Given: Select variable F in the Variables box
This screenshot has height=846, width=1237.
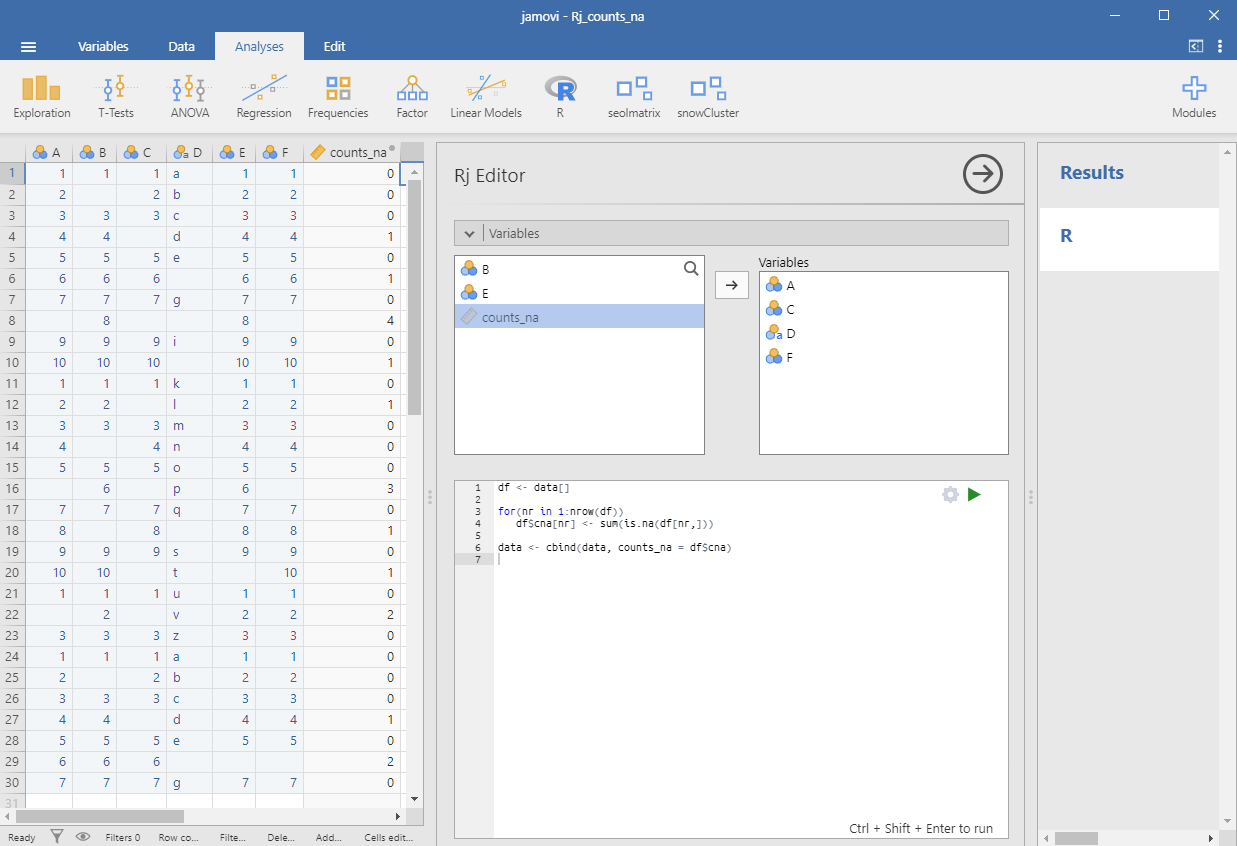Looking at the screenshot, I should [x=884, y=357].
